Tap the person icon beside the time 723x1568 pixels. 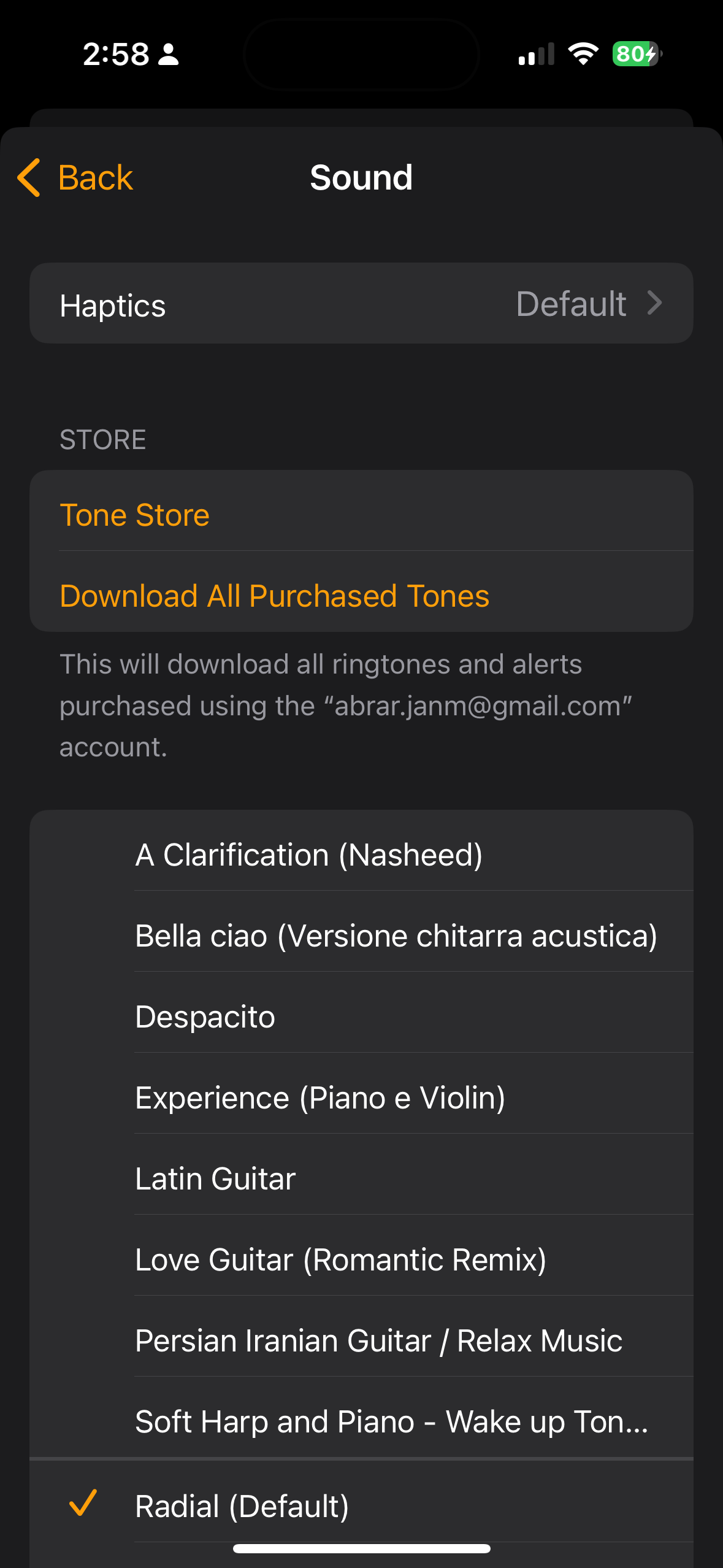click(x=168, y=54)
